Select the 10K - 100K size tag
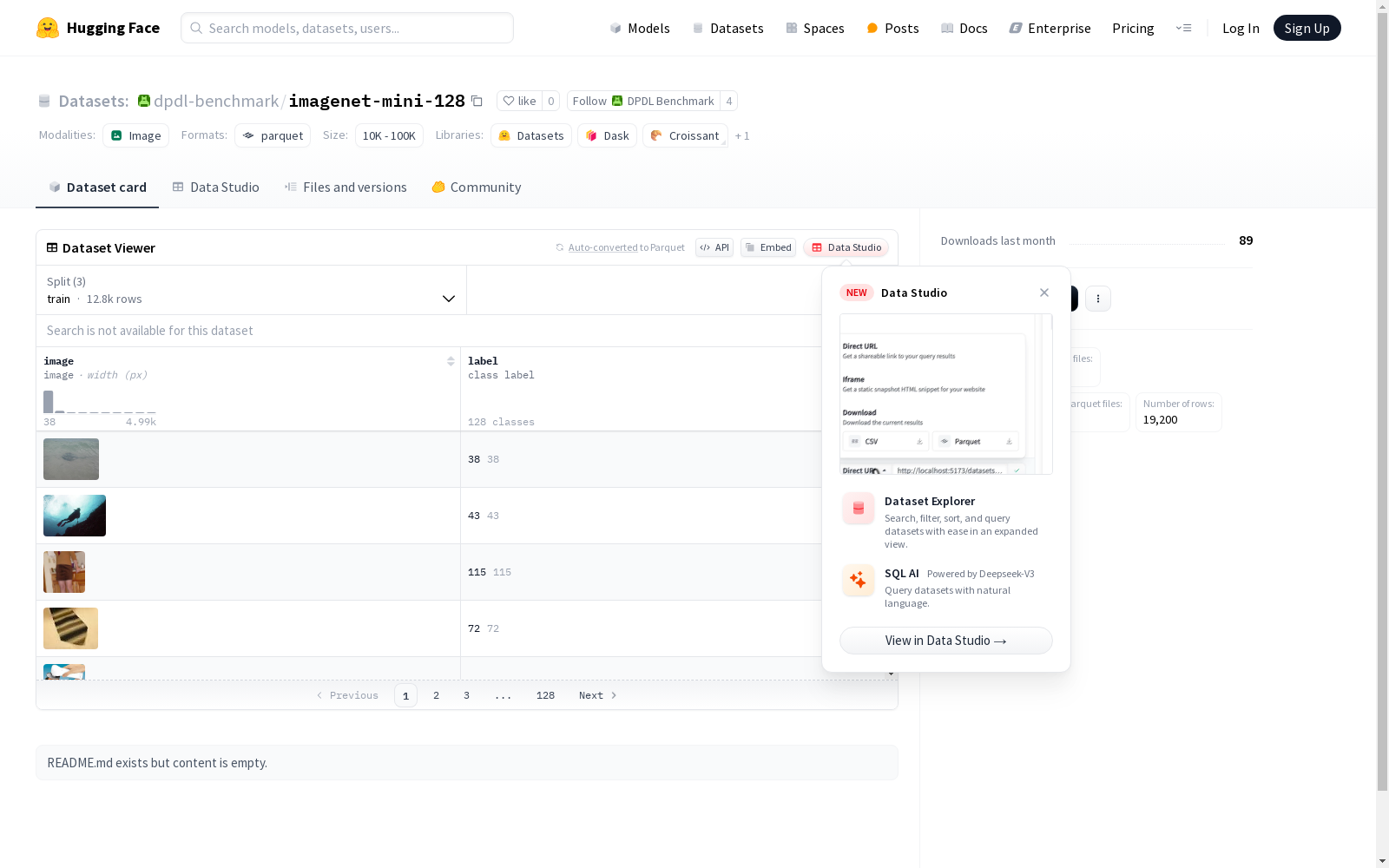Screen dimensions: 1389x868 pyautogui.click(x=389, y=135)
